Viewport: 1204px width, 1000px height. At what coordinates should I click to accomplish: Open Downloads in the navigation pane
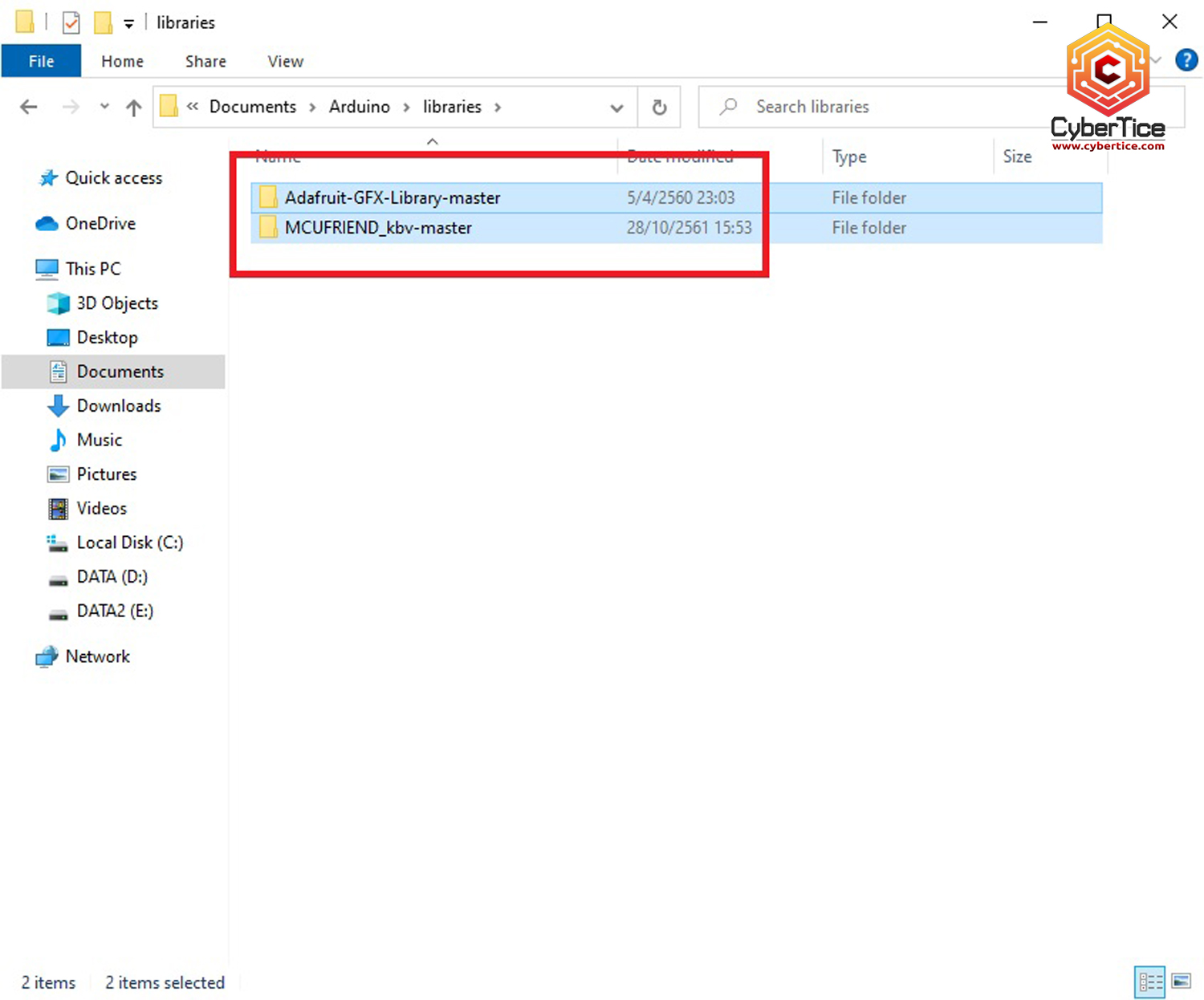pos(119,406)
